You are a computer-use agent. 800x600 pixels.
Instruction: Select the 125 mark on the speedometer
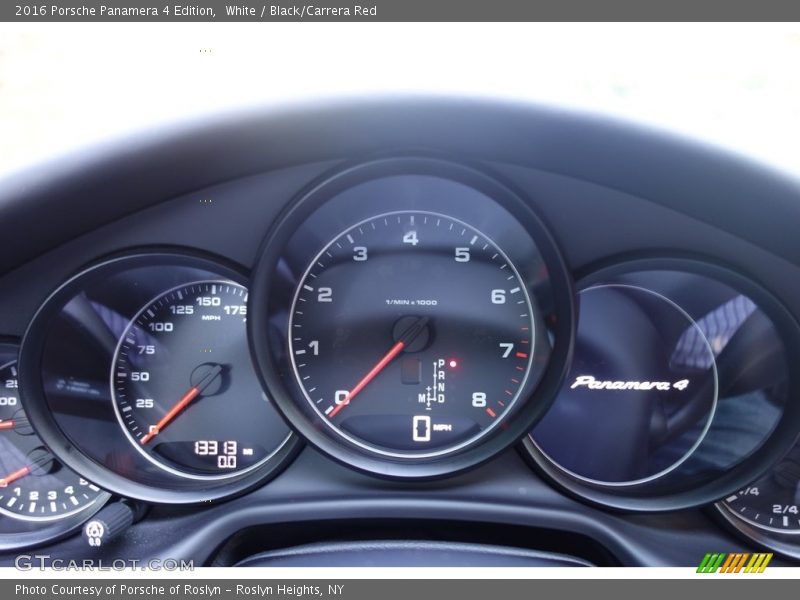click(x=182, y=310)
